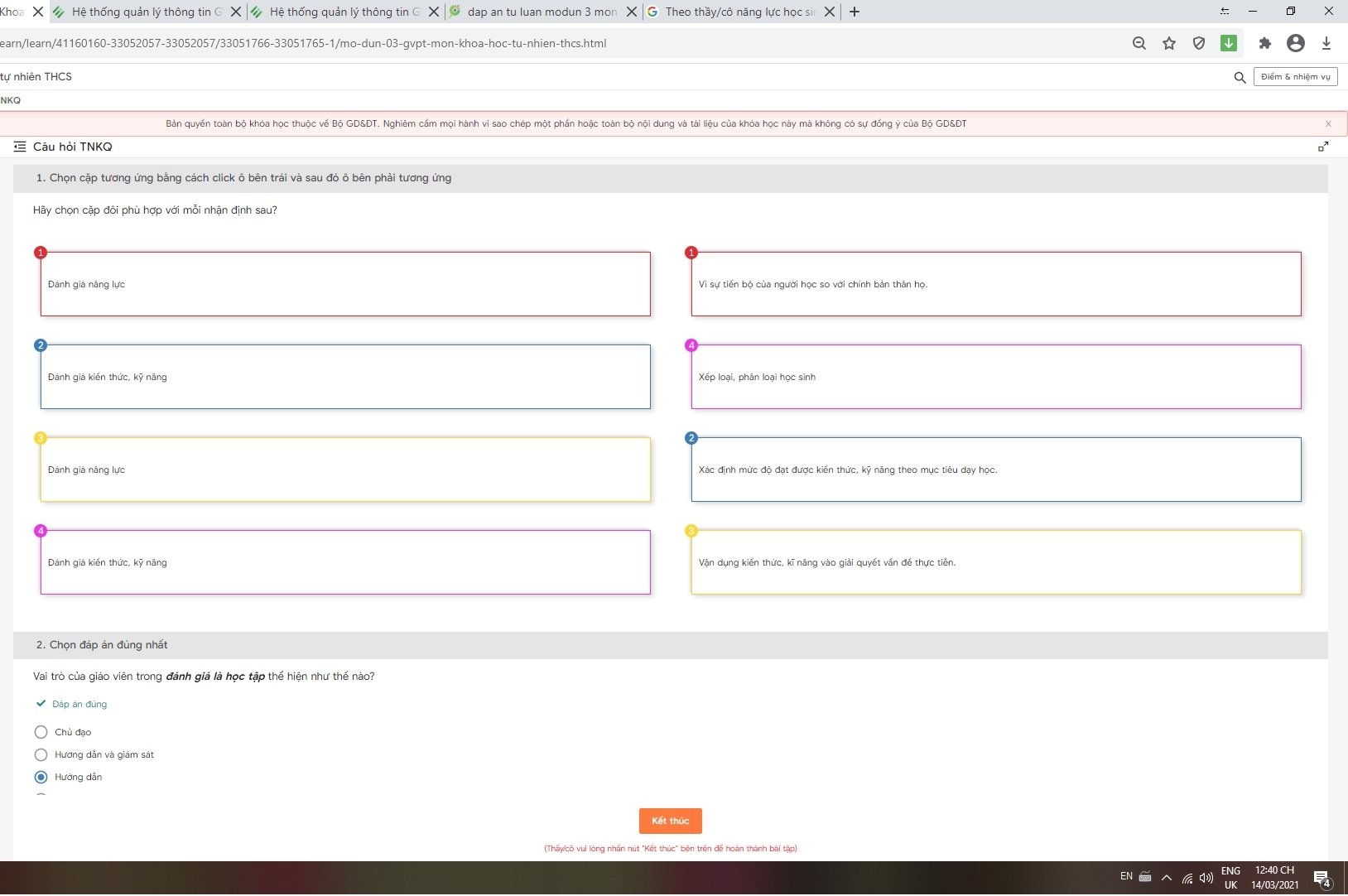The image size is (1348, 896).
Task: Bookmark this page with the star icon
Action: point(1169,44)
